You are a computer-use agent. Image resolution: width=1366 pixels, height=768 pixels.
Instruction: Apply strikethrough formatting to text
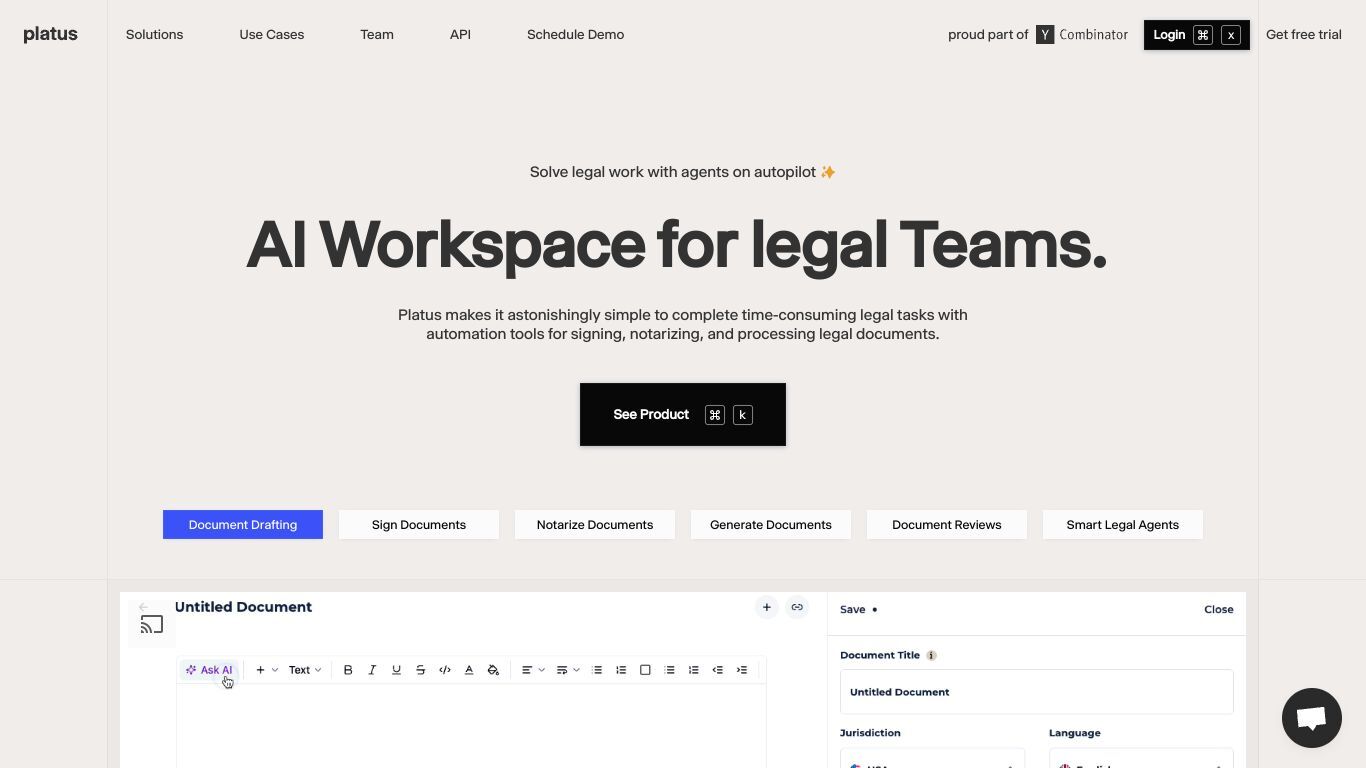420,670
